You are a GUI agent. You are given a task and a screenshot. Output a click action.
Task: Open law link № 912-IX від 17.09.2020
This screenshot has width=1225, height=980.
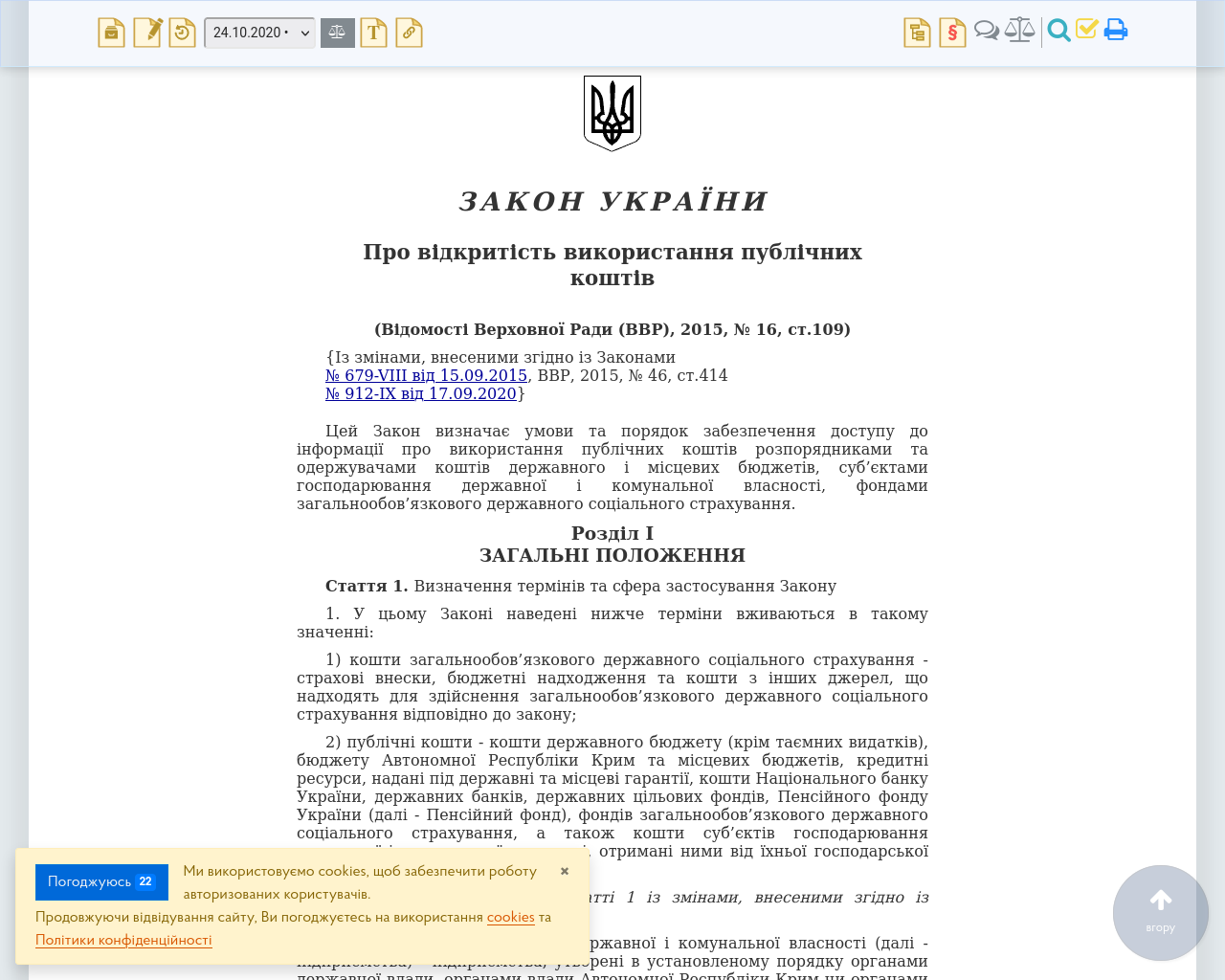[421, 393]
